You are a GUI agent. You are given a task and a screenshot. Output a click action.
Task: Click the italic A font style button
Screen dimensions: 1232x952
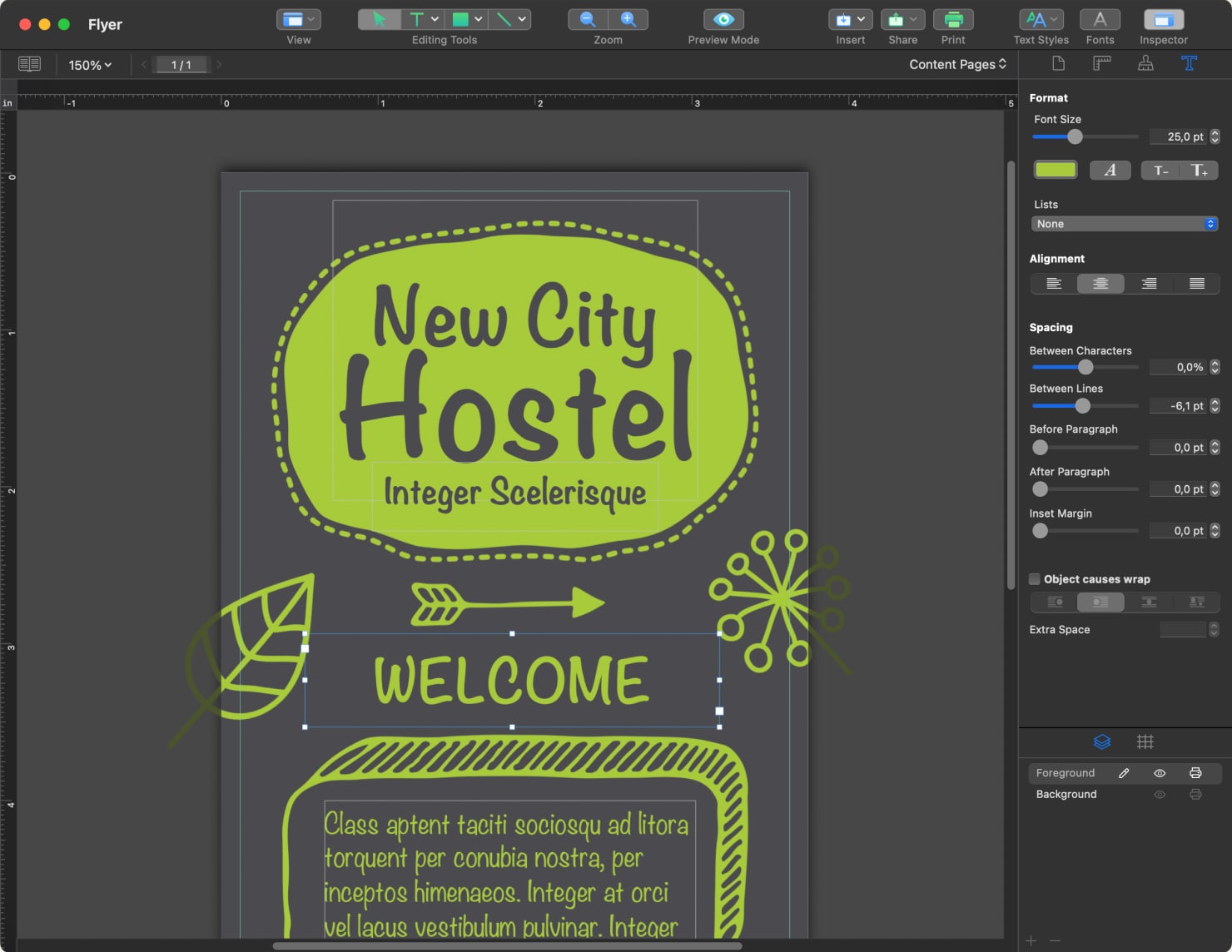click(1110, 170)
